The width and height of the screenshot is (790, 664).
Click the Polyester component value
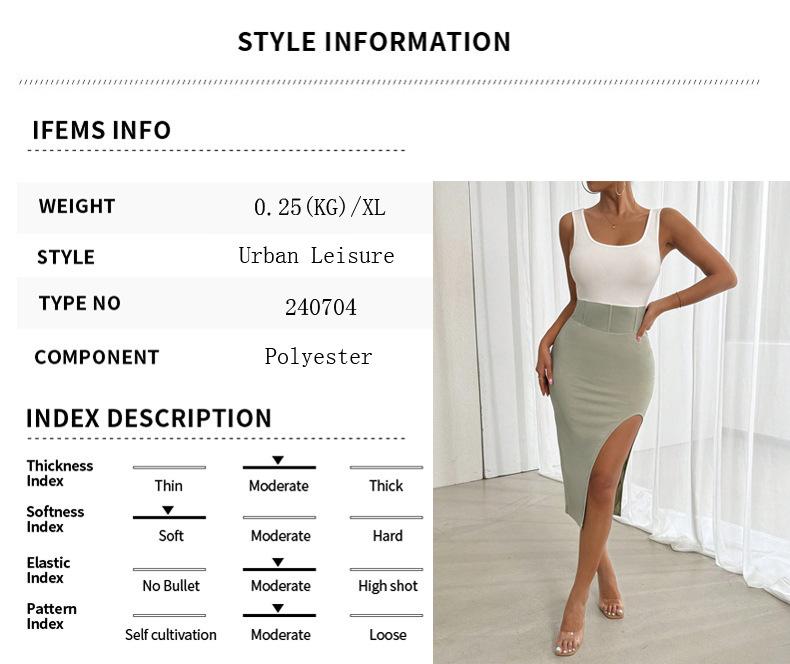pos(318,357)
